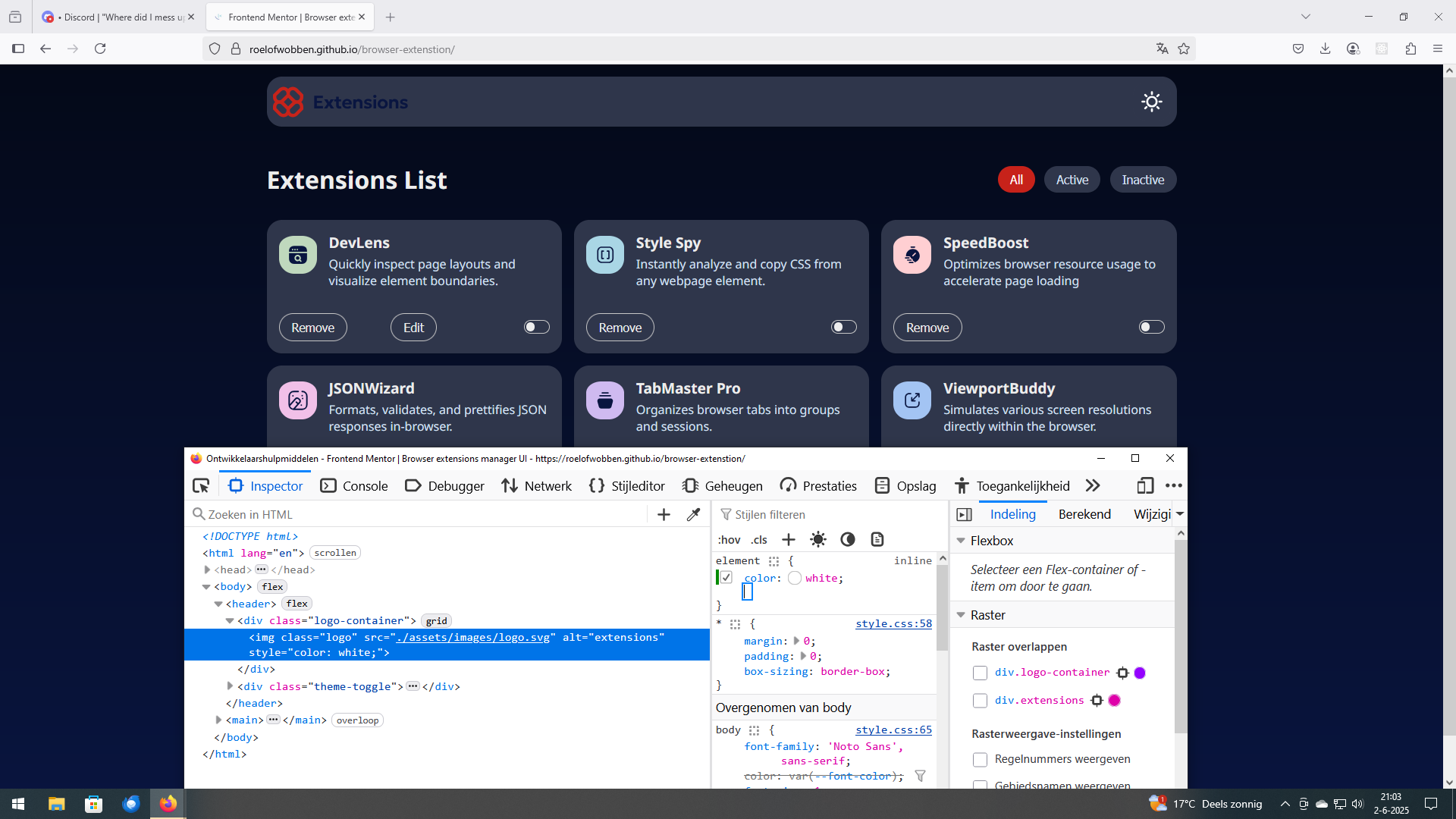Collapse the Flexbox section
This screenshot has height=819, width=1456.
pos(962,541)
